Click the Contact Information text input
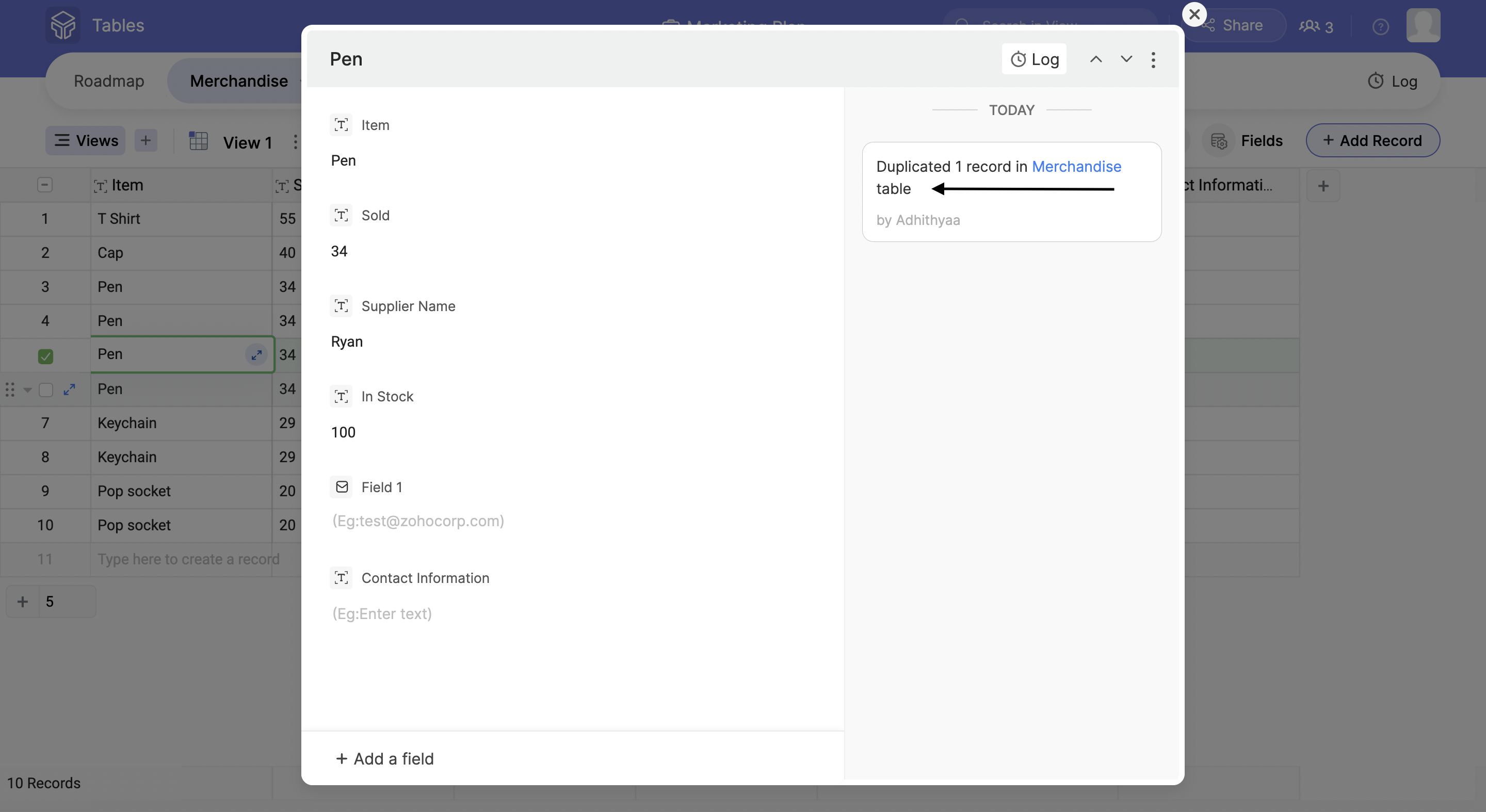The width and height of the screenshot is (1486, 812). point(382,613)
